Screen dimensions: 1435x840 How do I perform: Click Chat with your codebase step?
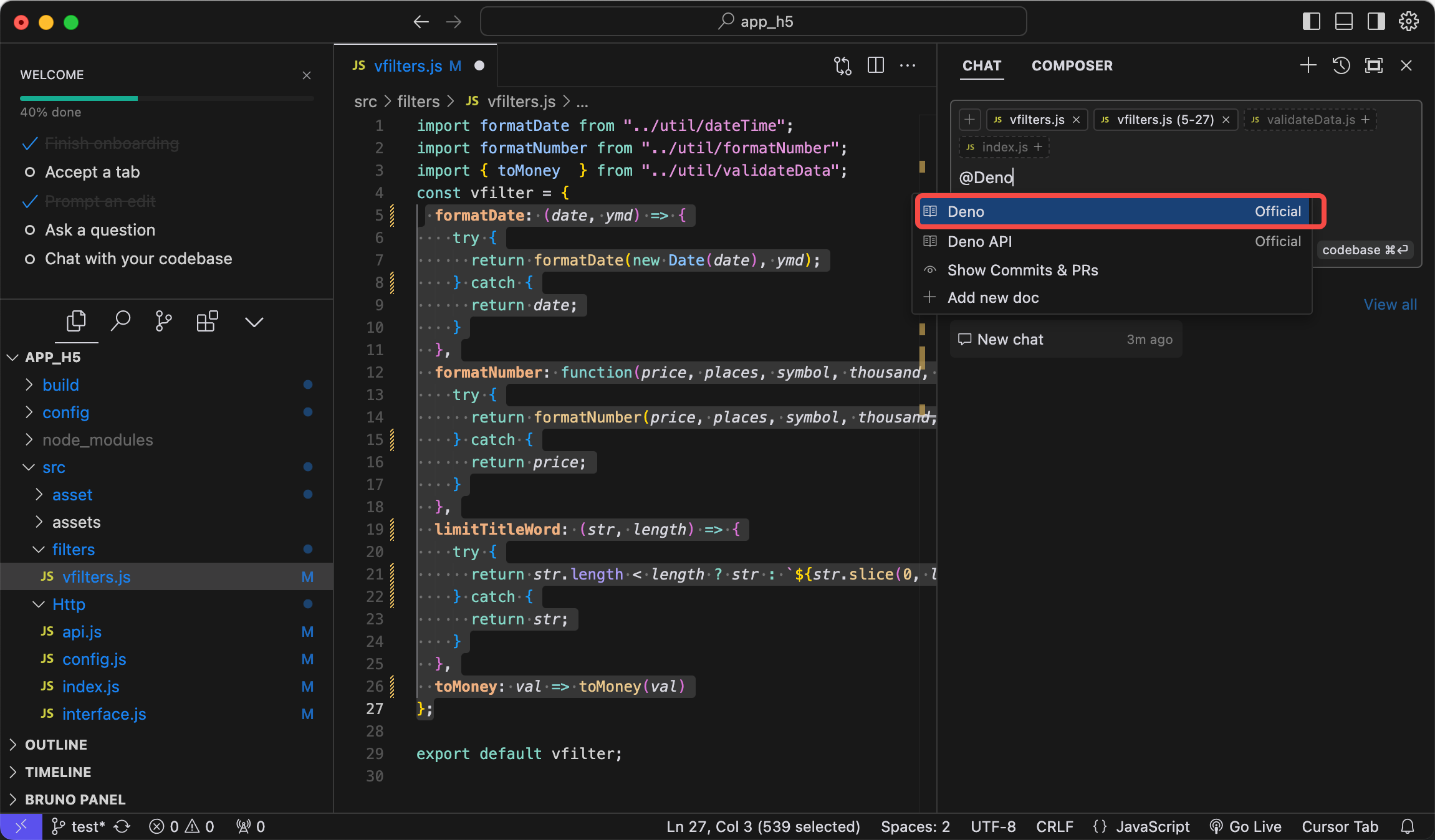[x=138, y=259]
